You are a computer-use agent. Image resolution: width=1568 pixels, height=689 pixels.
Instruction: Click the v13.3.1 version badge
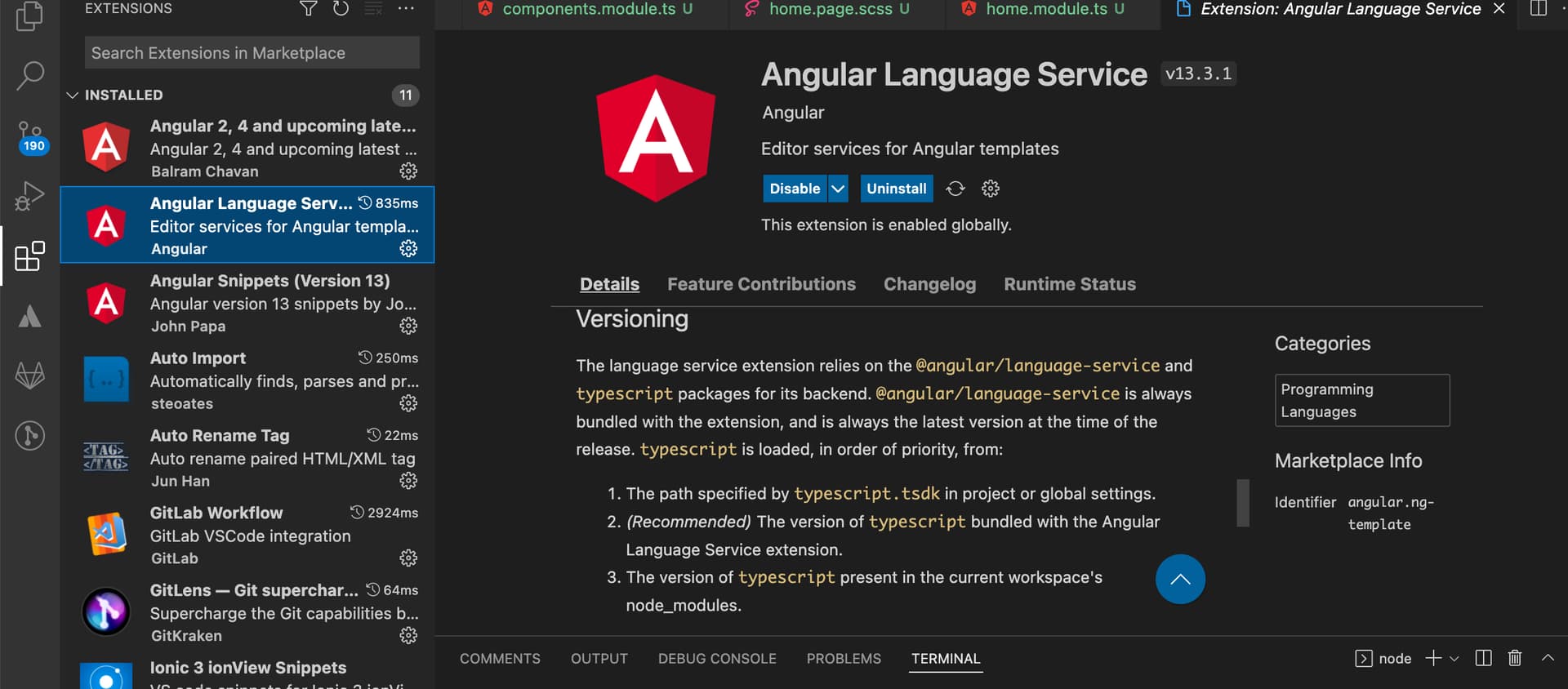(1198, 73)
